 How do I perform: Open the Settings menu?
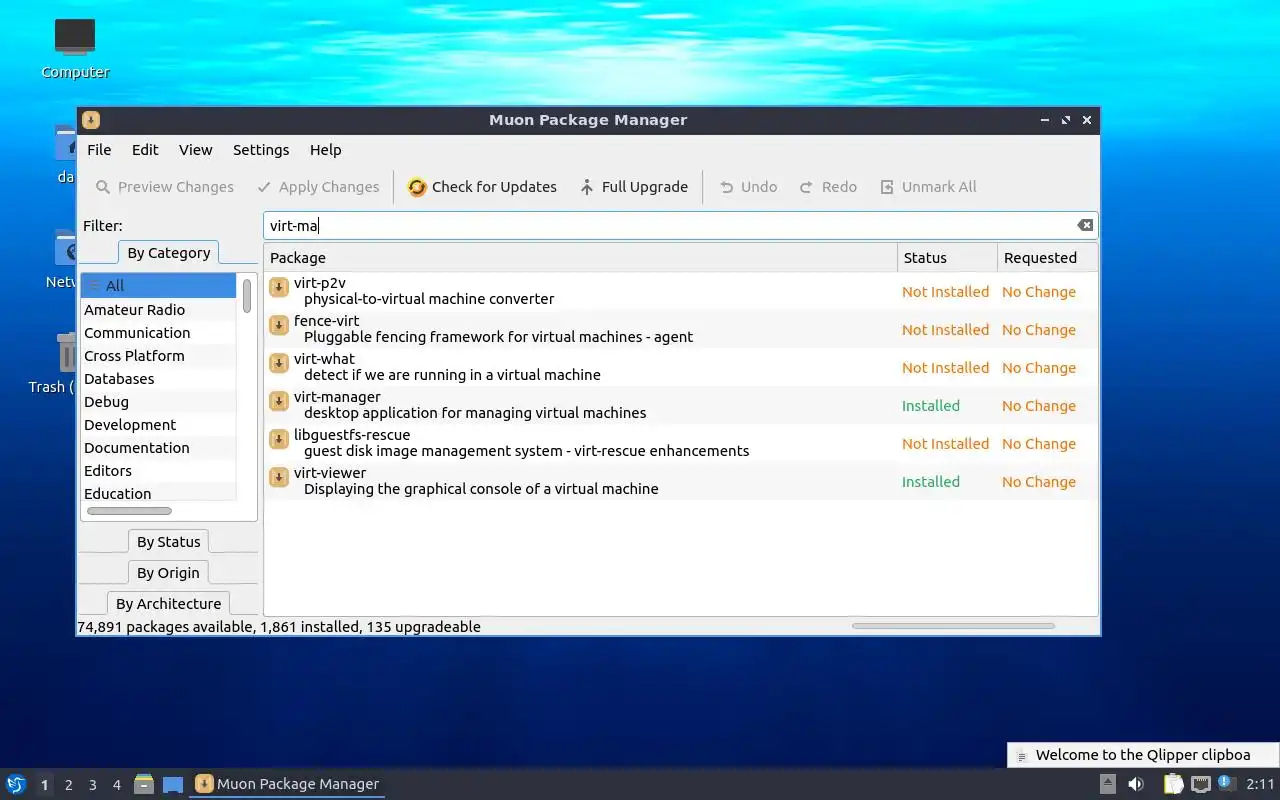coord(261,150)
